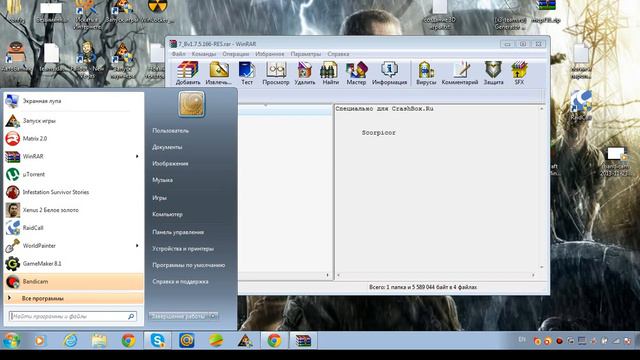Open Игры from Start menu
Image resolution: width=640 pixels, height=360 pixels.
coord(159,198)
